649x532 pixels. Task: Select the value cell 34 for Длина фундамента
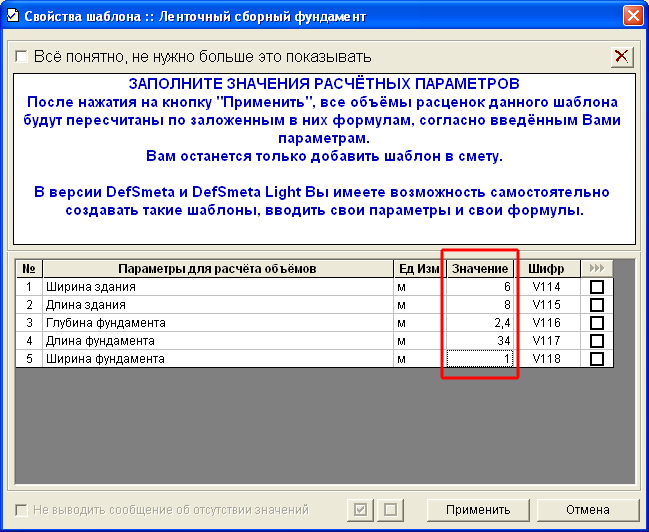click(x=480, y=341)
